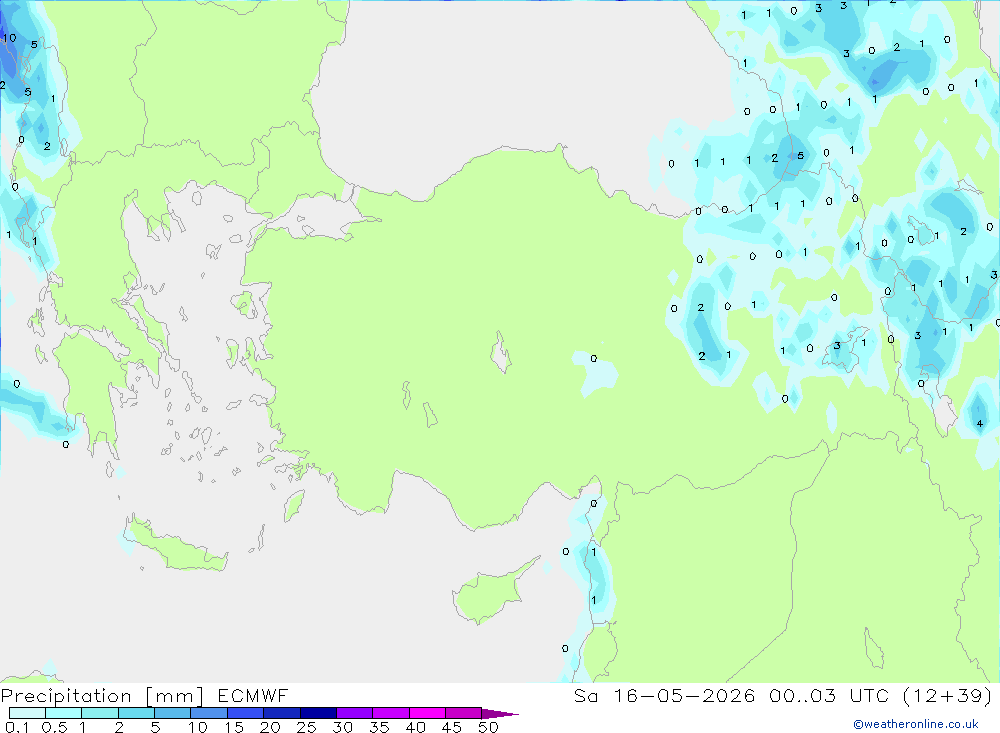Click the '45' legend scale label
The width and height of the screenshot is (1000, 733).
[x=452, y=727]
